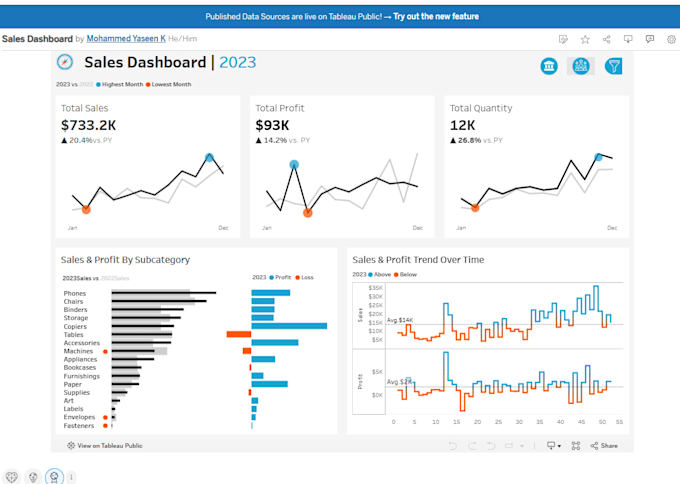The width and height of the screenshot is (680, 484).
Task: Select the Phones black sales bar
Action: coord(164,293)
